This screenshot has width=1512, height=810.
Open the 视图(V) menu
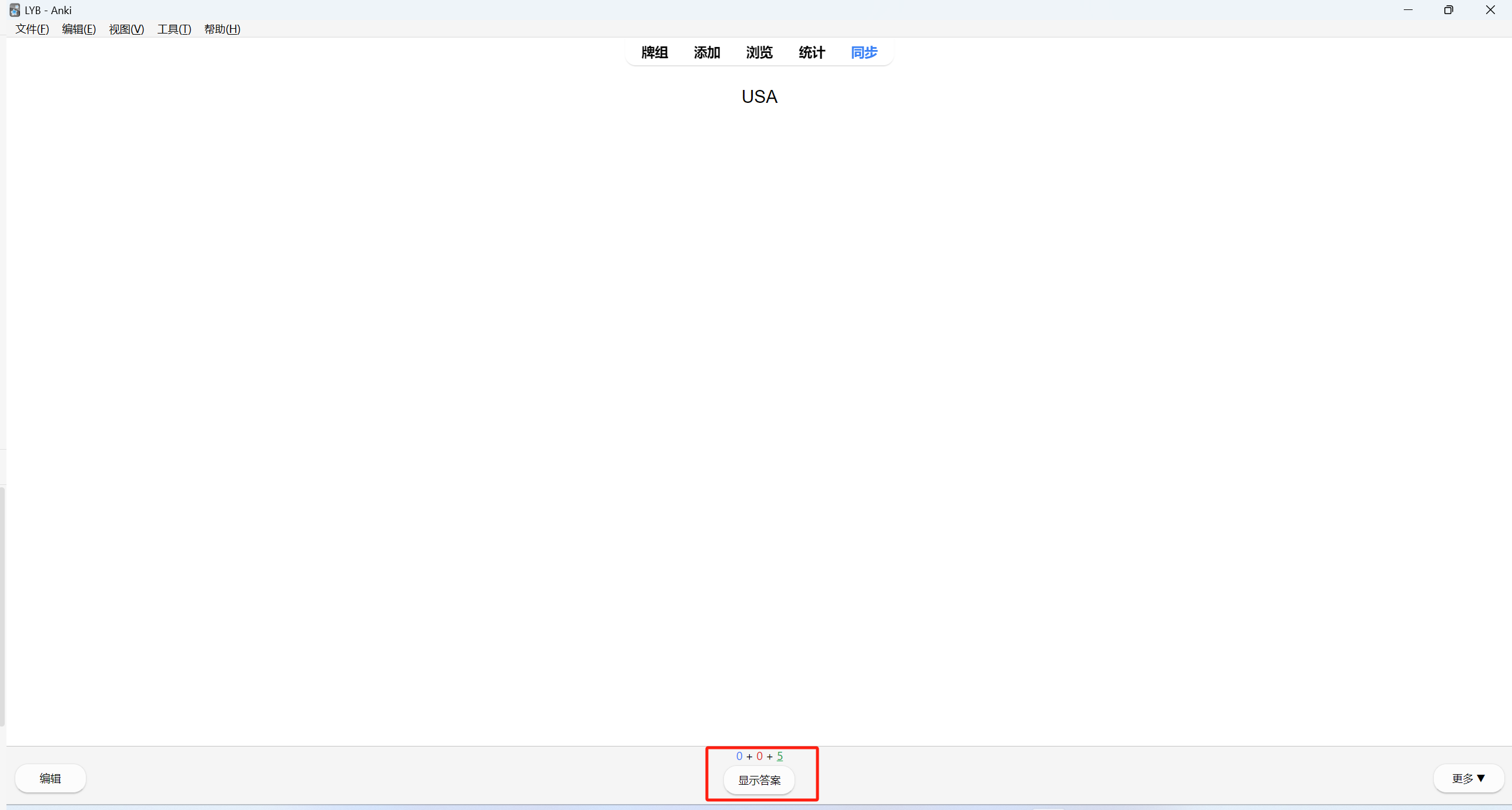click(126, 29)
